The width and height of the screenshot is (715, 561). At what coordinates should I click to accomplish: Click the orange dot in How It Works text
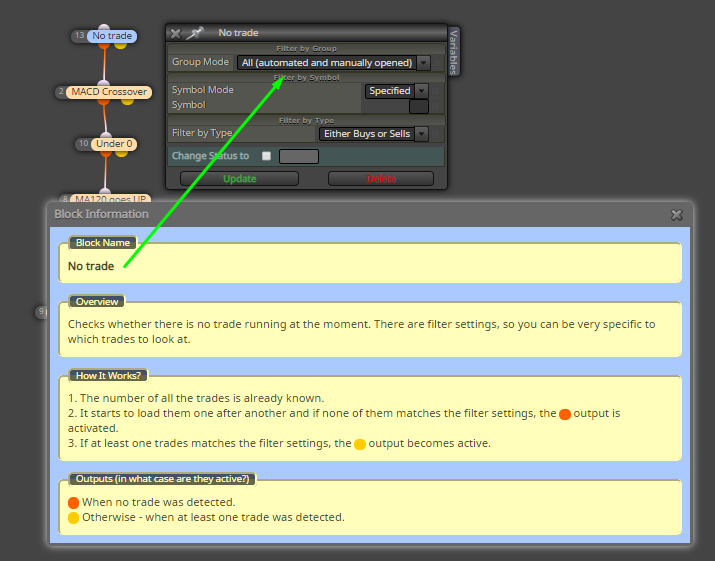[565, 414]
